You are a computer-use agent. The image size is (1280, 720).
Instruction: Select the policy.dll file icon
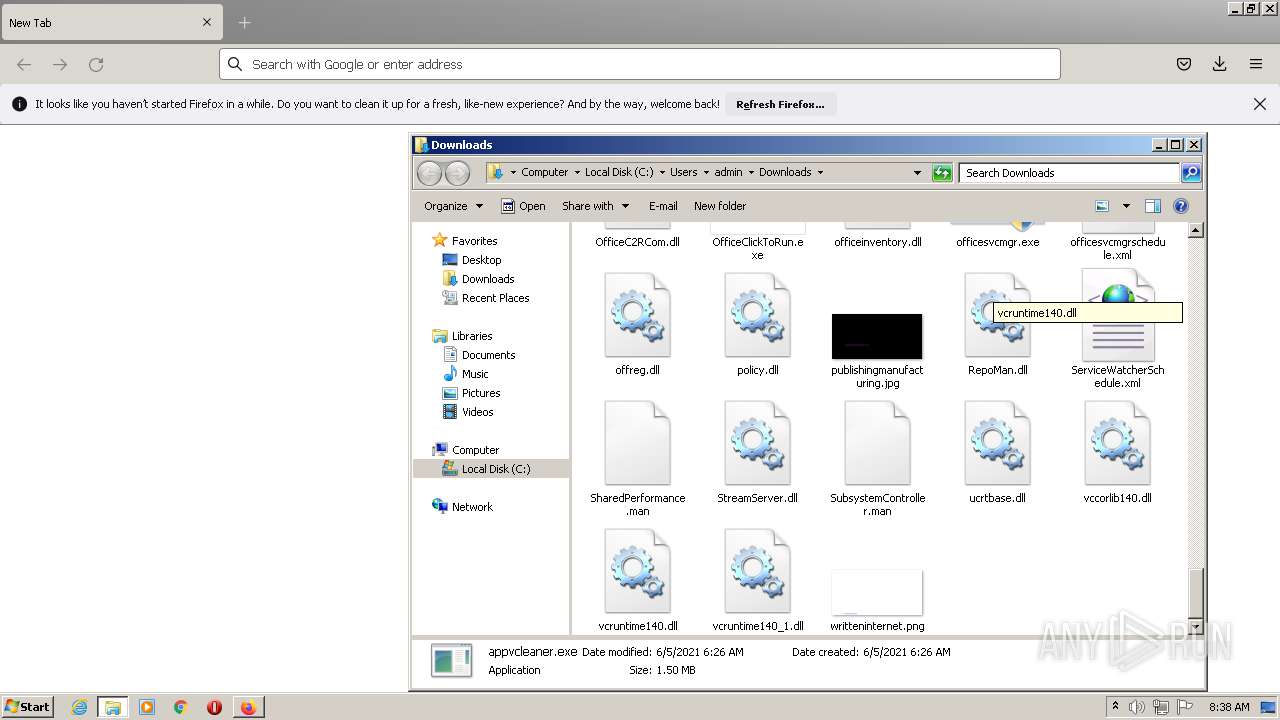point(757,315)
